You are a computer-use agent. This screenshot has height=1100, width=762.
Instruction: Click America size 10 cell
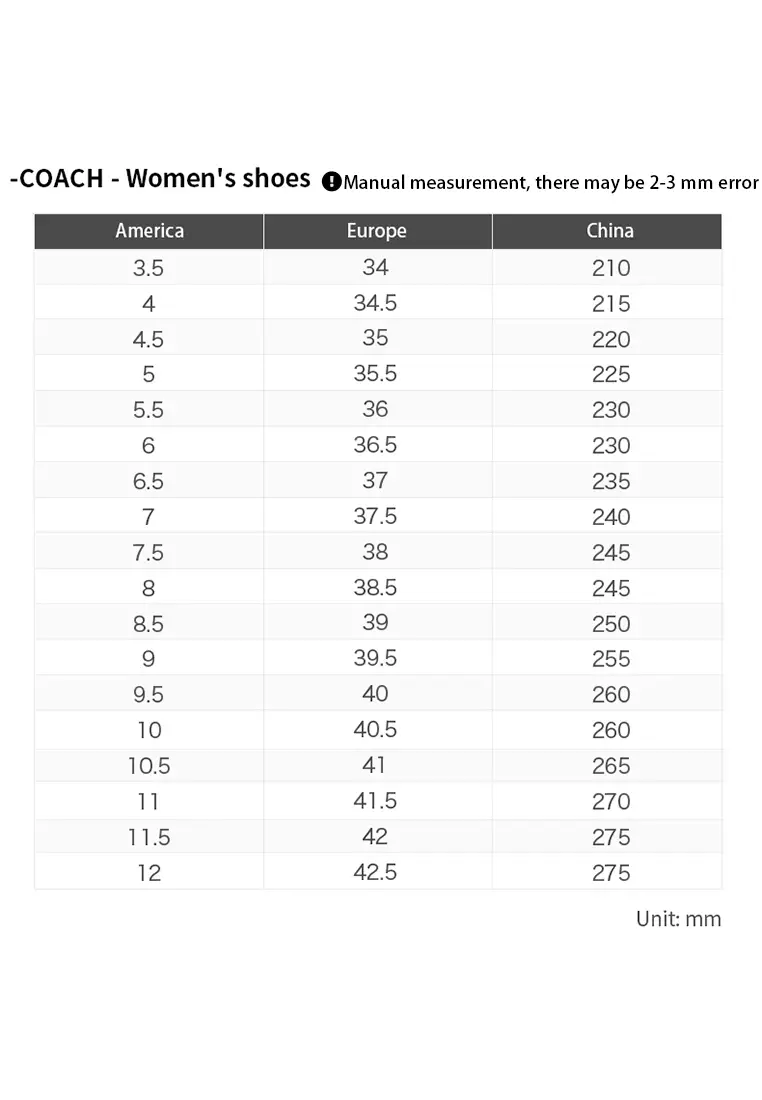click(x=148, y=730)
